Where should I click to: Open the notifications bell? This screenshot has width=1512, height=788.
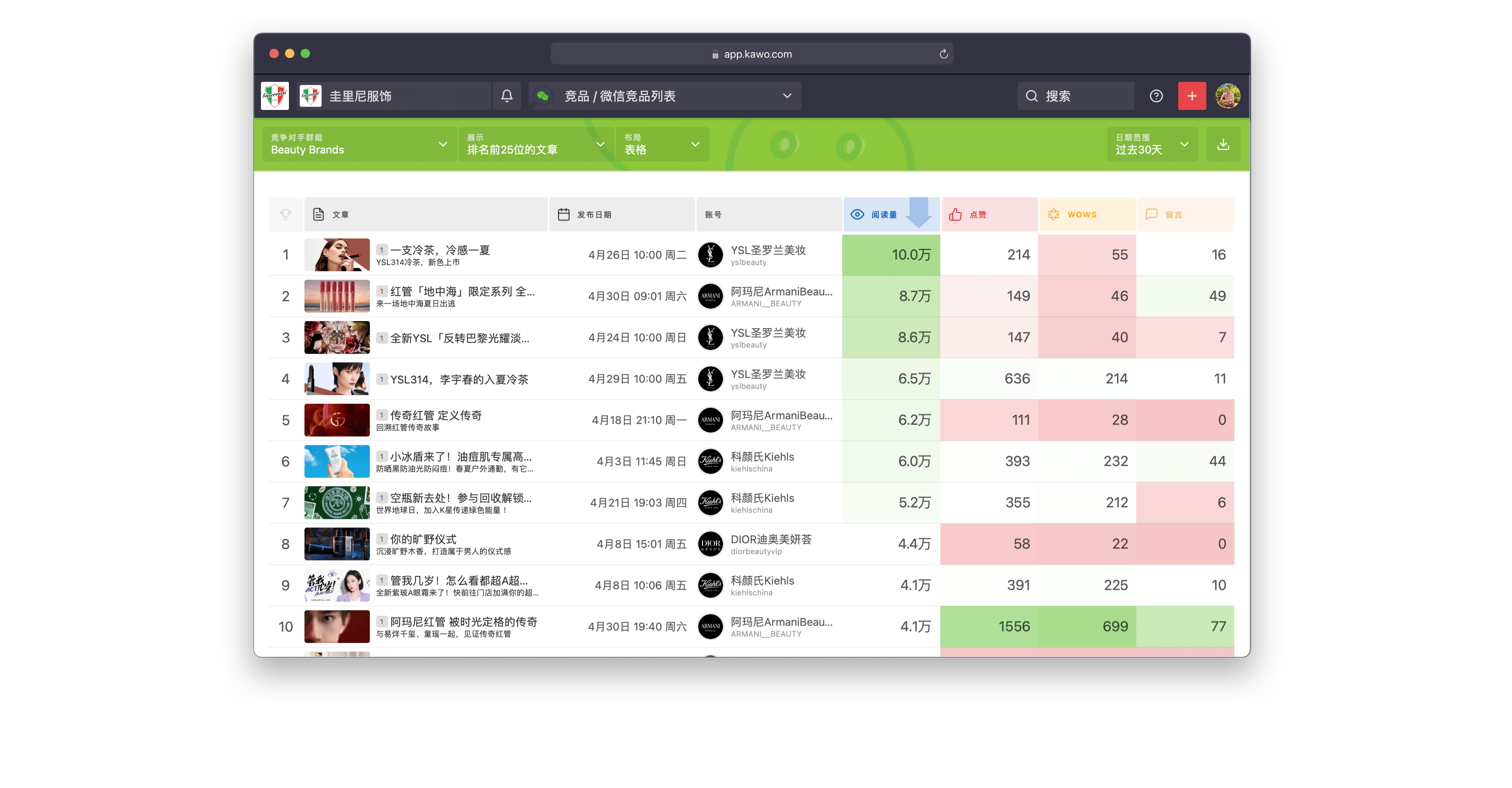[x=506, y=96]
